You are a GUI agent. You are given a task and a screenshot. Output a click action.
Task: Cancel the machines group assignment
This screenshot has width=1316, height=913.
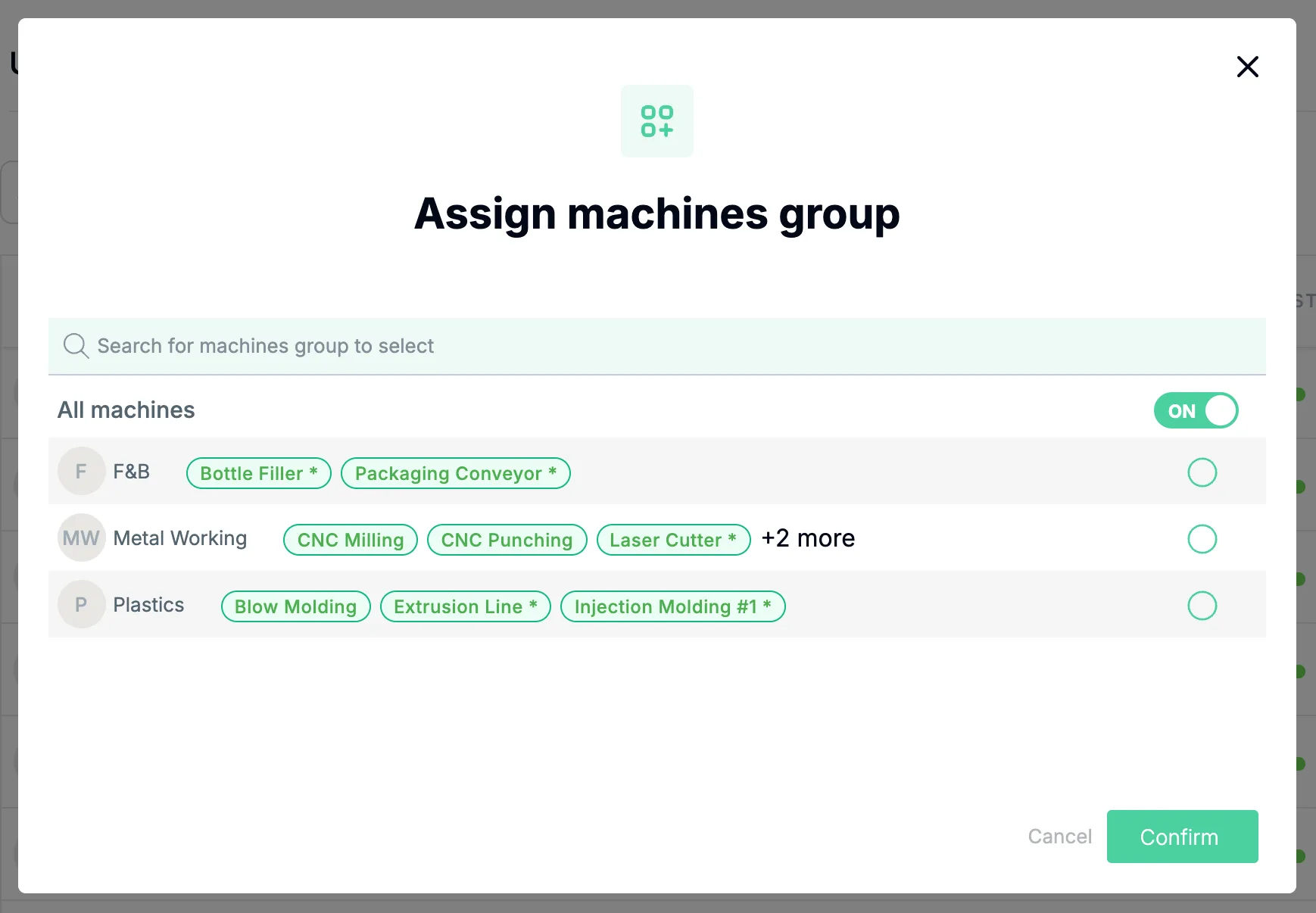pyautogui.click(x=1059, y=837)
